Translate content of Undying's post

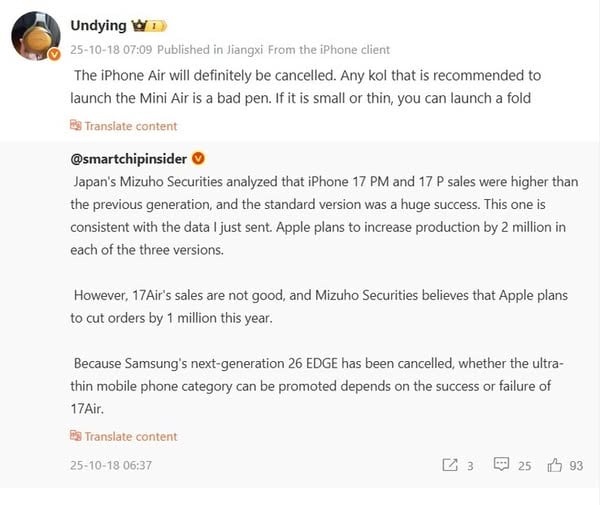[131, 126]
